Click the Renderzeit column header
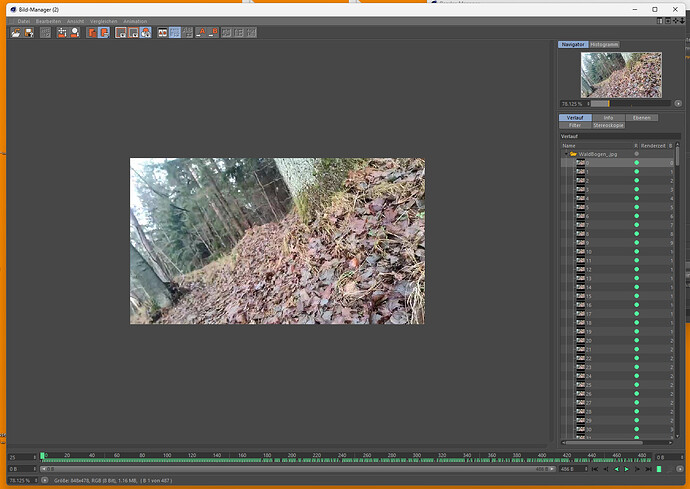This screenshot has height=489, width=690. 653,146
